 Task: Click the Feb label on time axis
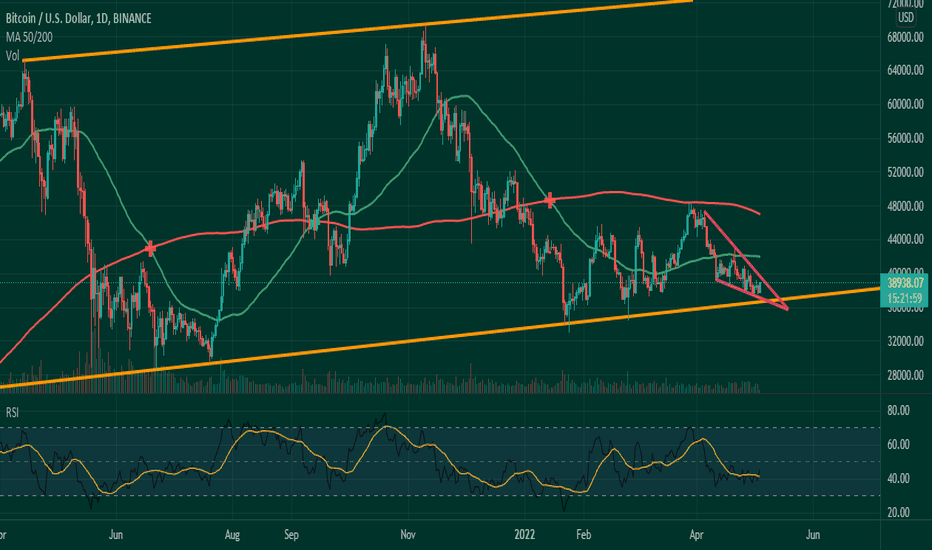(x=584, y=535)
